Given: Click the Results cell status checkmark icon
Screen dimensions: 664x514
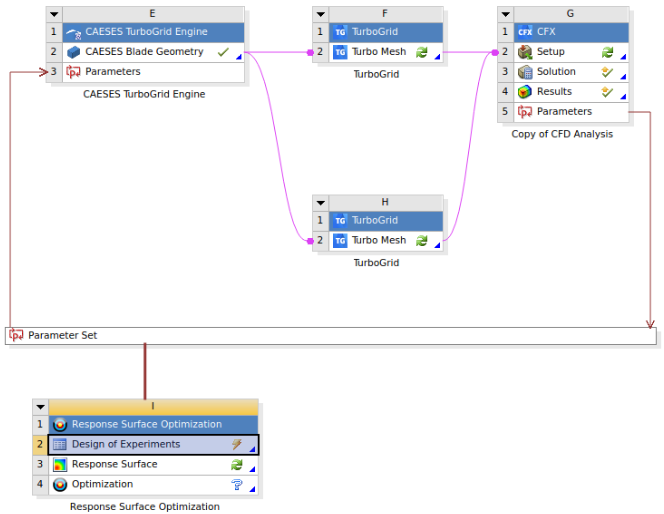Looking at the screenshot, I should [607, 92].
